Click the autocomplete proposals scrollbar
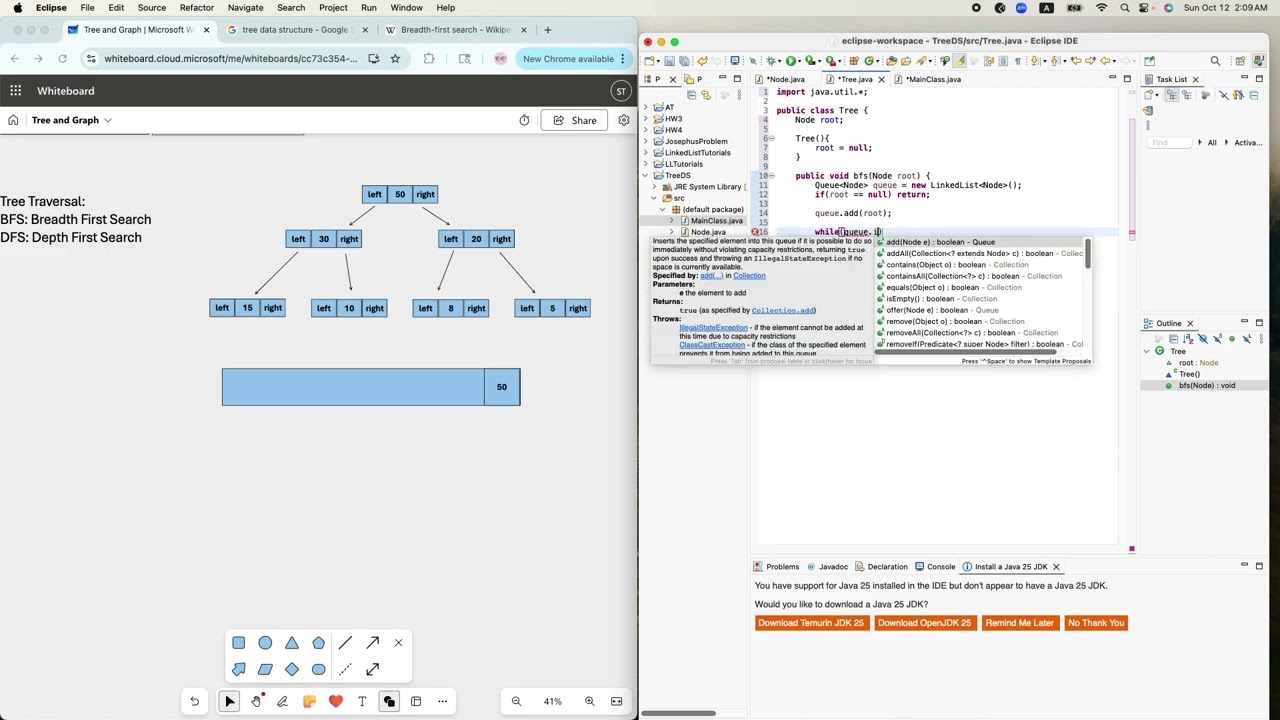 (x=1087, y=255)
